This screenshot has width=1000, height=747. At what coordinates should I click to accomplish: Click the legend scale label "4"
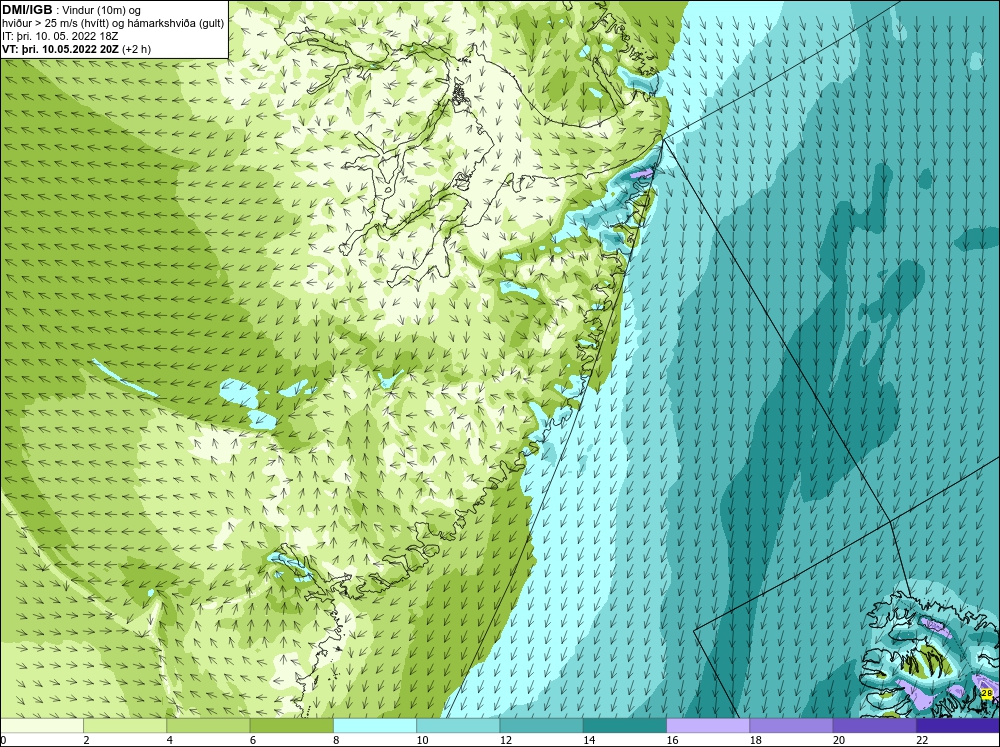pos(169,740)
